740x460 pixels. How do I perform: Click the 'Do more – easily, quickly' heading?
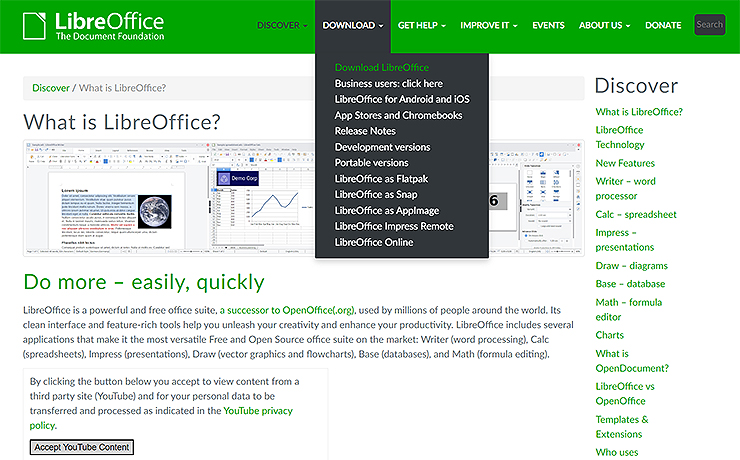[144, 282]
